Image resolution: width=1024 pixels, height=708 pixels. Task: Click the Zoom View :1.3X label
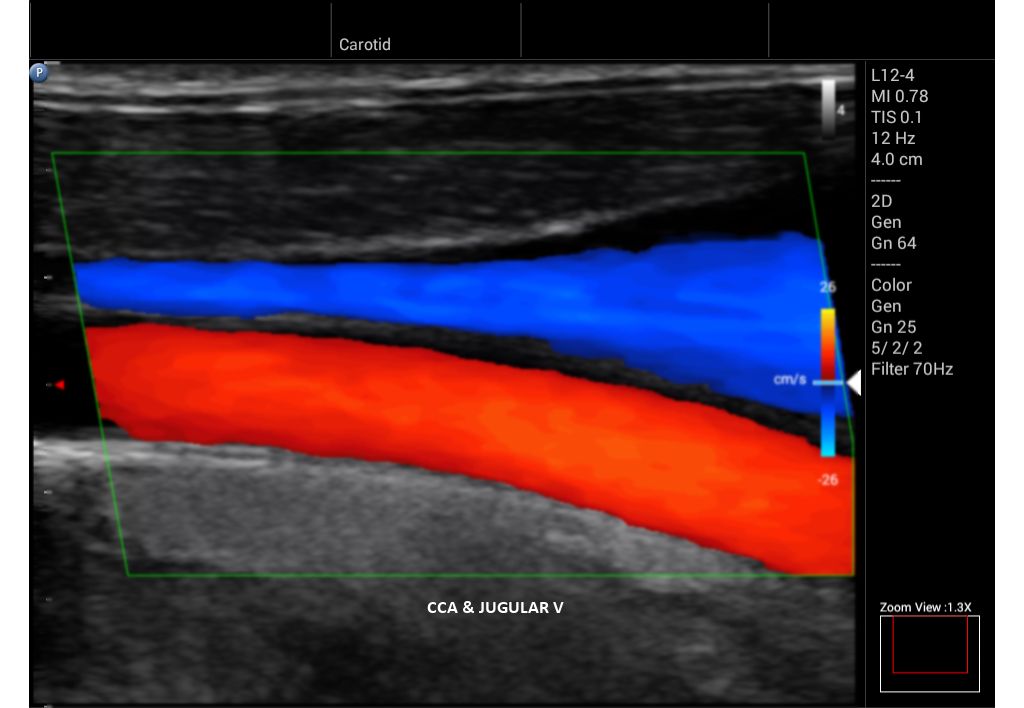coord(926,607)
